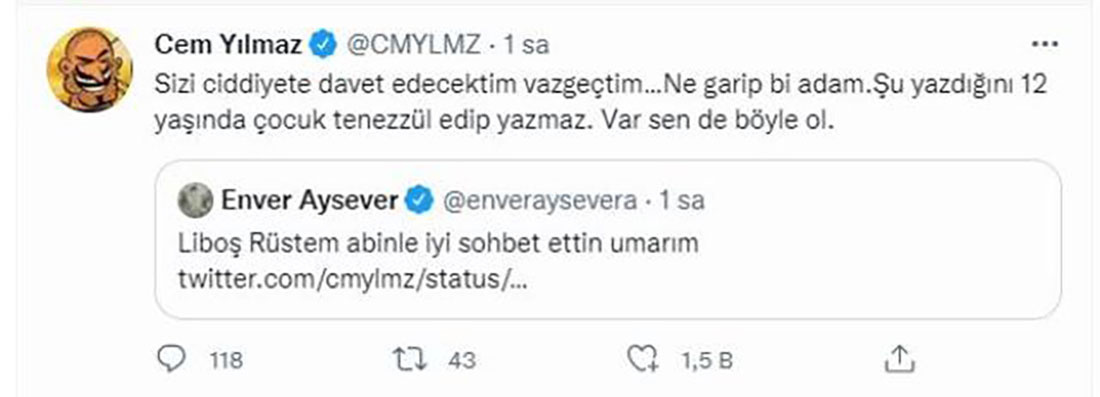Open the Cem Yılmaz display name
This screenshot has width=1100, height=397.
(229, 46)
